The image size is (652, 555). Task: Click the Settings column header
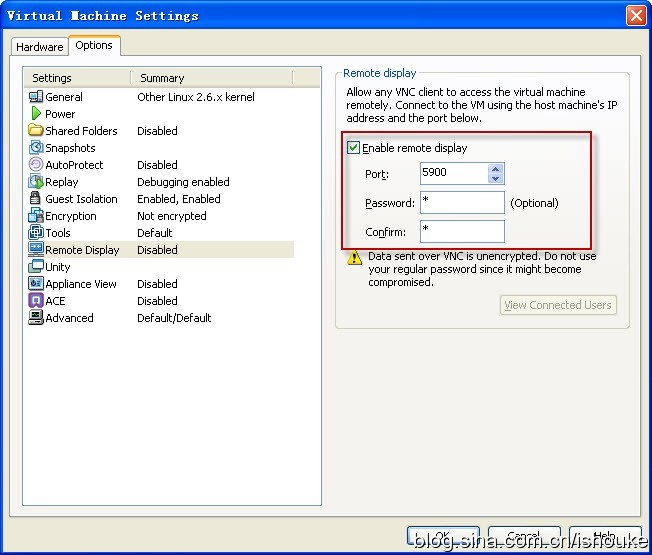(78, 78)
